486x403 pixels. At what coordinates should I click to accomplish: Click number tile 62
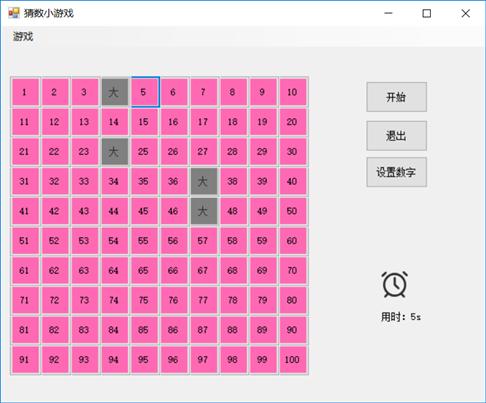[55, 271]
